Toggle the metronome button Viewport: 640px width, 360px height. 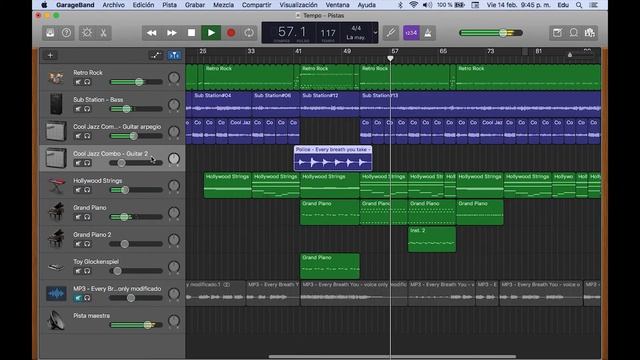click(428, 33)
